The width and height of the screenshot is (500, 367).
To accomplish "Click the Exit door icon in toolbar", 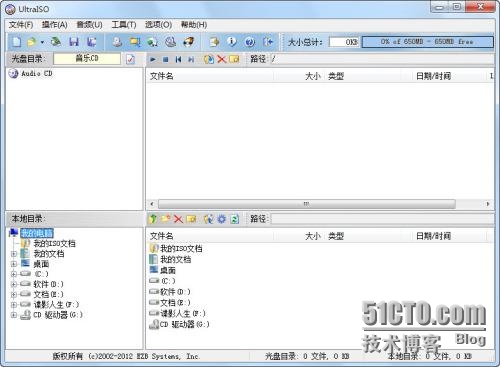I will coord(268,42).
